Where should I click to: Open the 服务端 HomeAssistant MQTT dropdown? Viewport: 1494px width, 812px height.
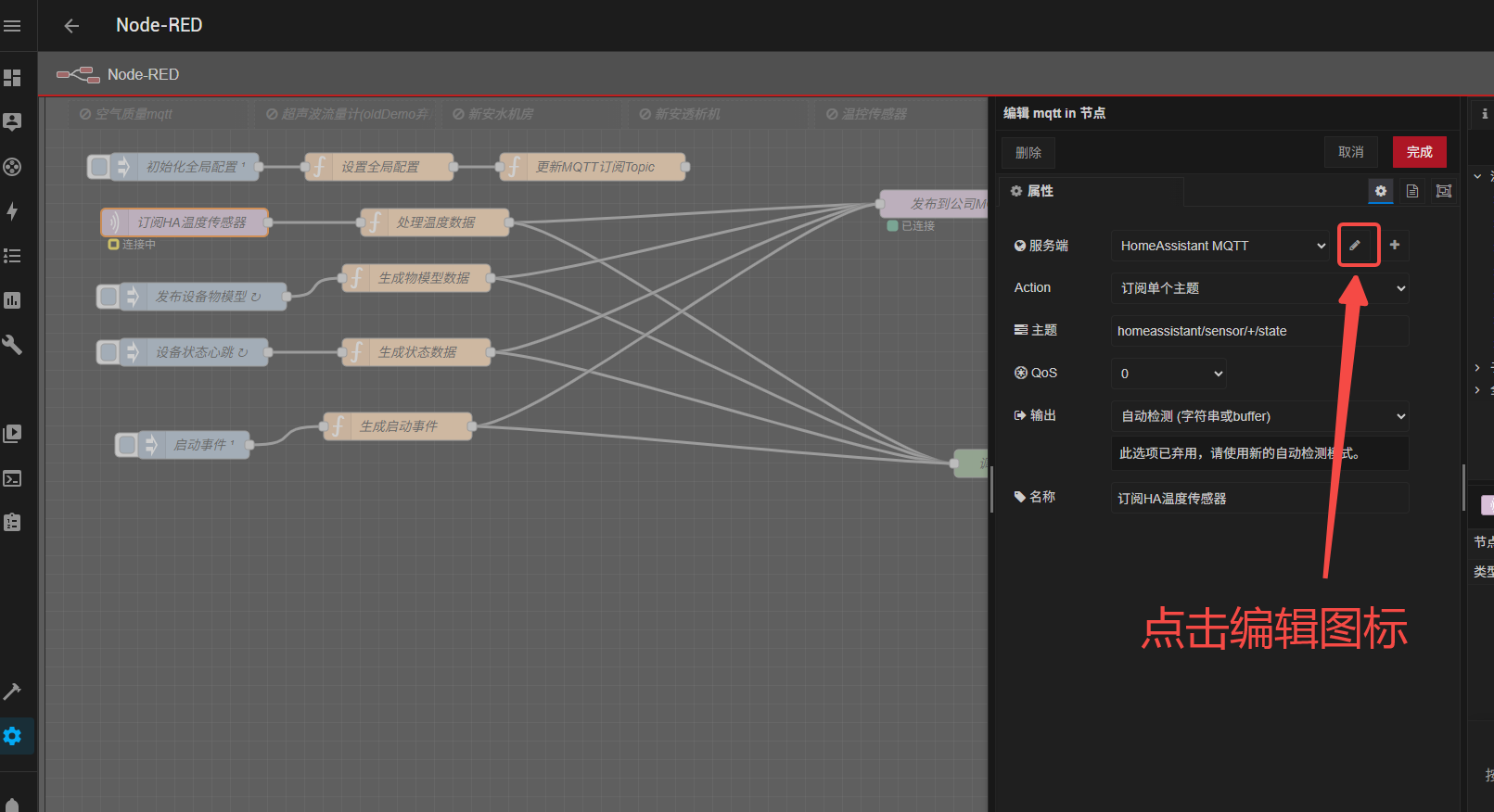tap(1221, 246)
